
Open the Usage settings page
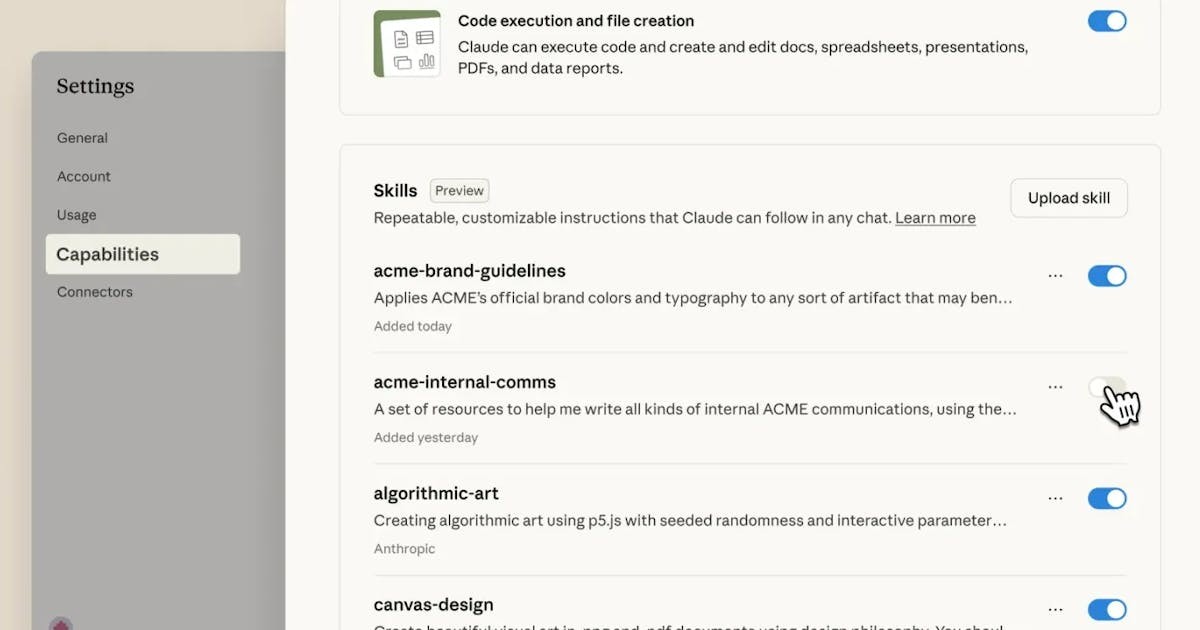(x=77, y=215)
